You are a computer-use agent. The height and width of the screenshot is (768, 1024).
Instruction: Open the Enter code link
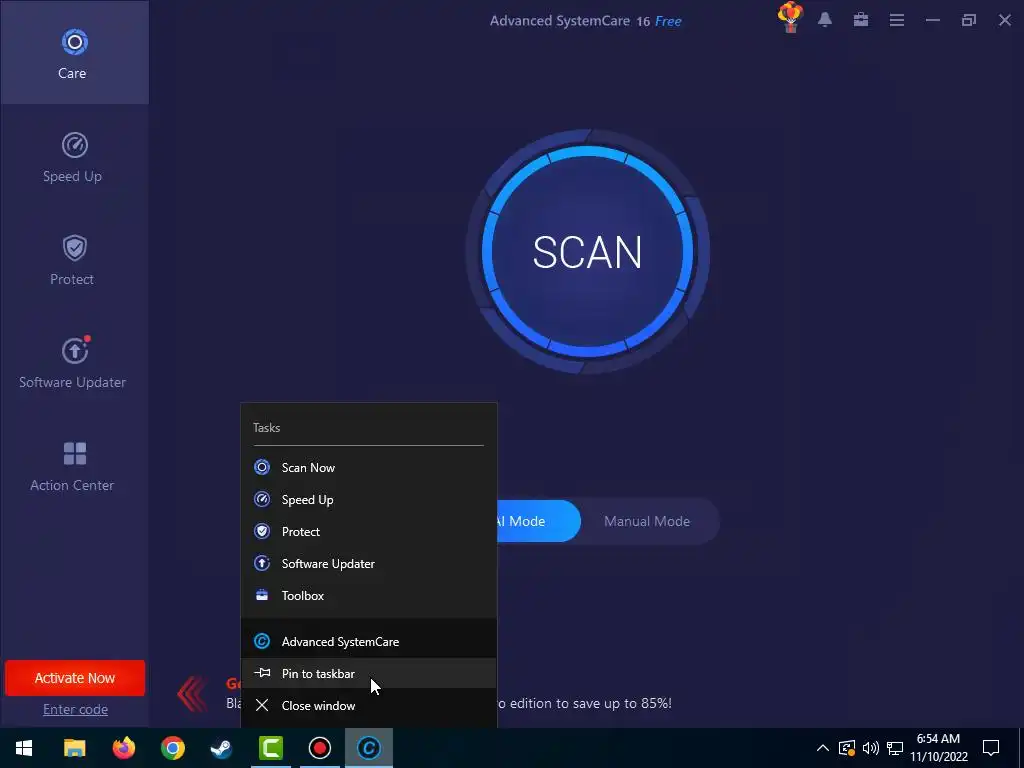[75, 709]
